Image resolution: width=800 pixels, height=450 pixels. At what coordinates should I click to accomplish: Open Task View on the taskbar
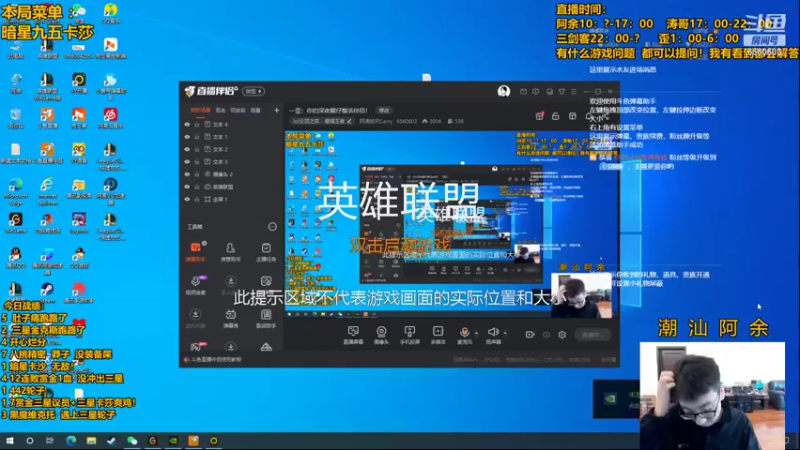(x=49, y=441)
